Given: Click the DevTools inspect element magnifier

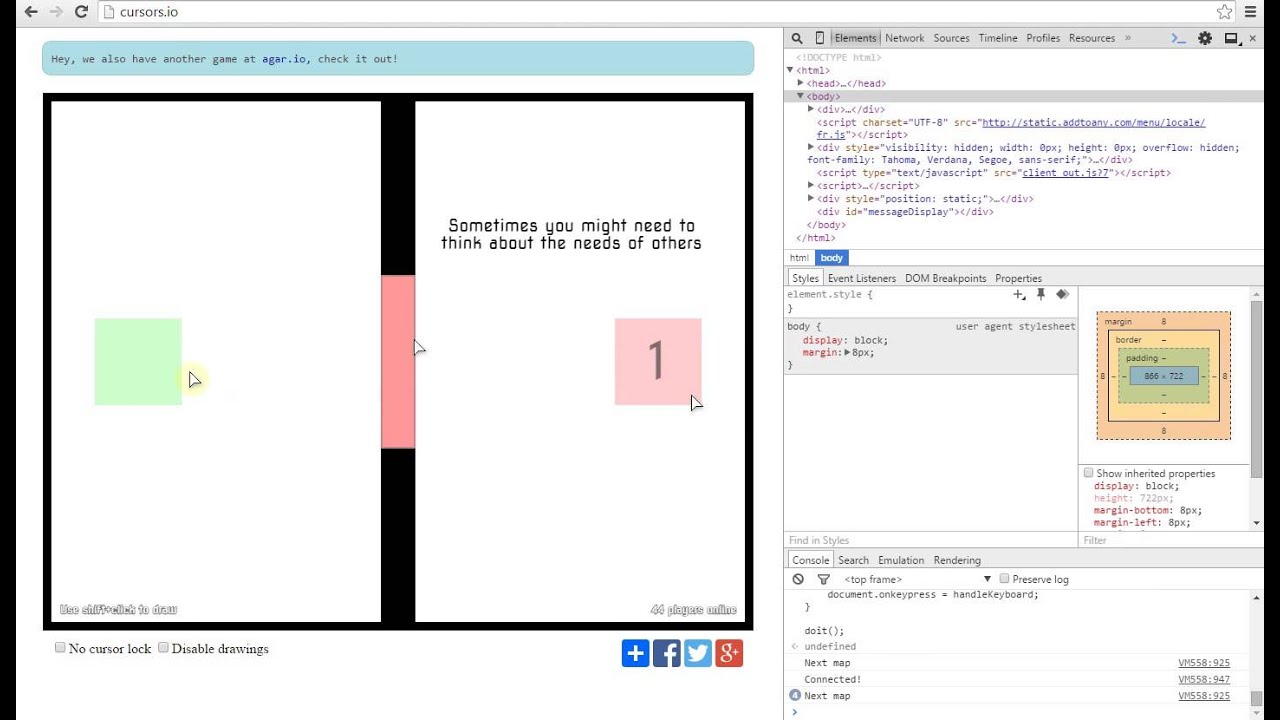Looking at the screenshot, I should coord(797,38).
